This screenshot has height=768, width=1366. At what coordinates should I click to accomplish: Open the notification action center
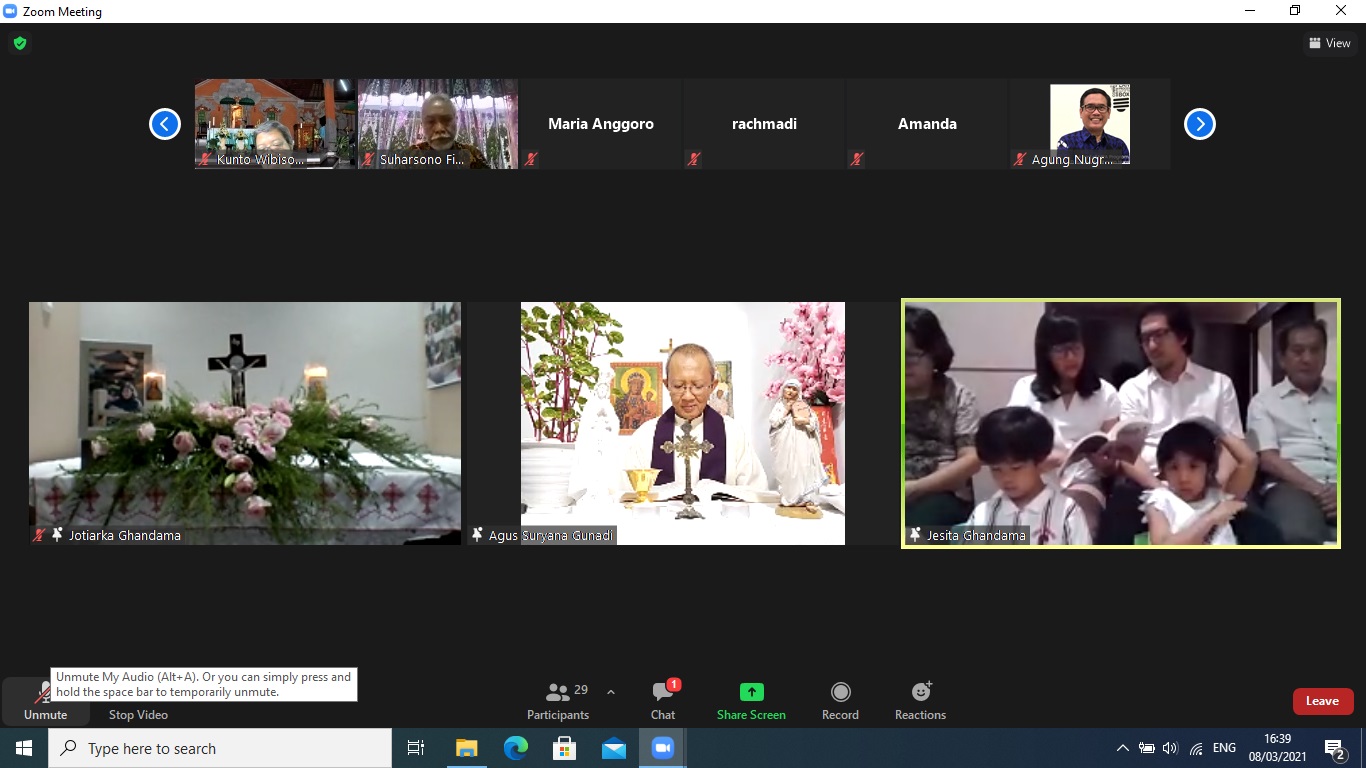click(1335, 748)
